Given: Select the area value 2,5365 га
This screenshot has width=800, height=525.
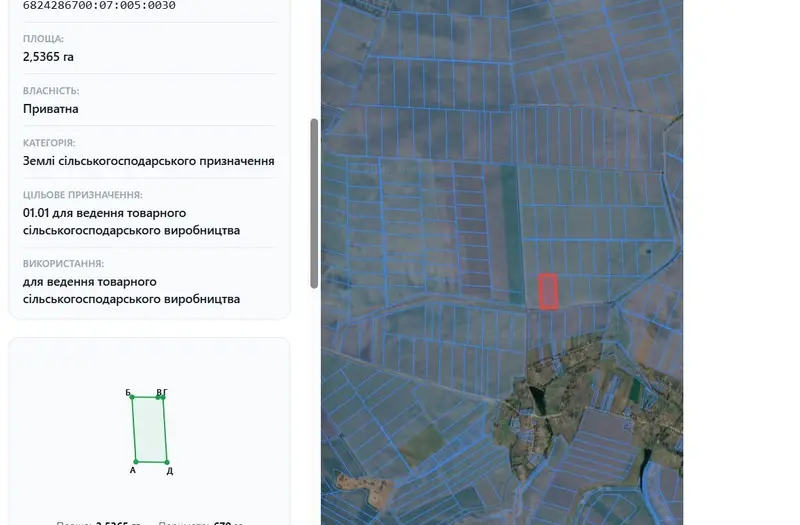Looking at the screenshot, I should pyautogui.click(x=48, y=57).
